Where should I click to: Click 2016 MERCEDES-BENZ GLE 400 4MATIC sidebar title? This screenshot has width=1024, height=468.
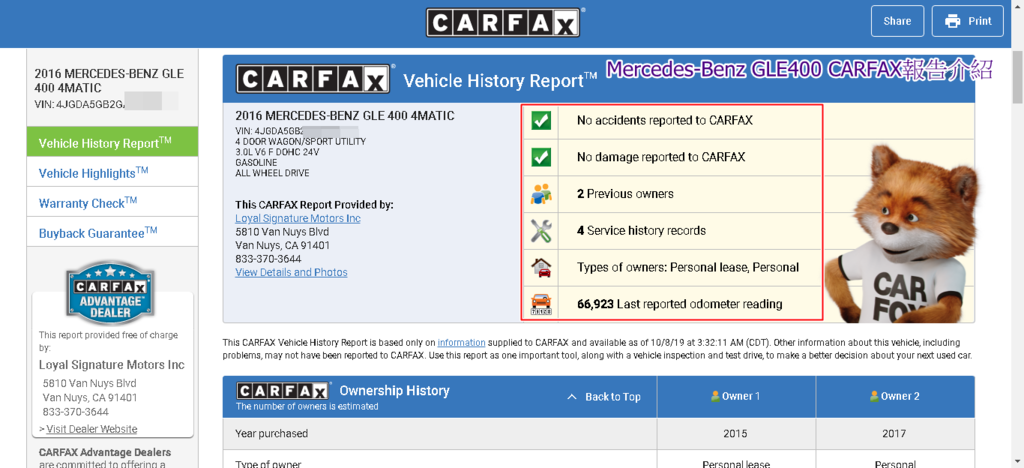click(x=109, y=80)
